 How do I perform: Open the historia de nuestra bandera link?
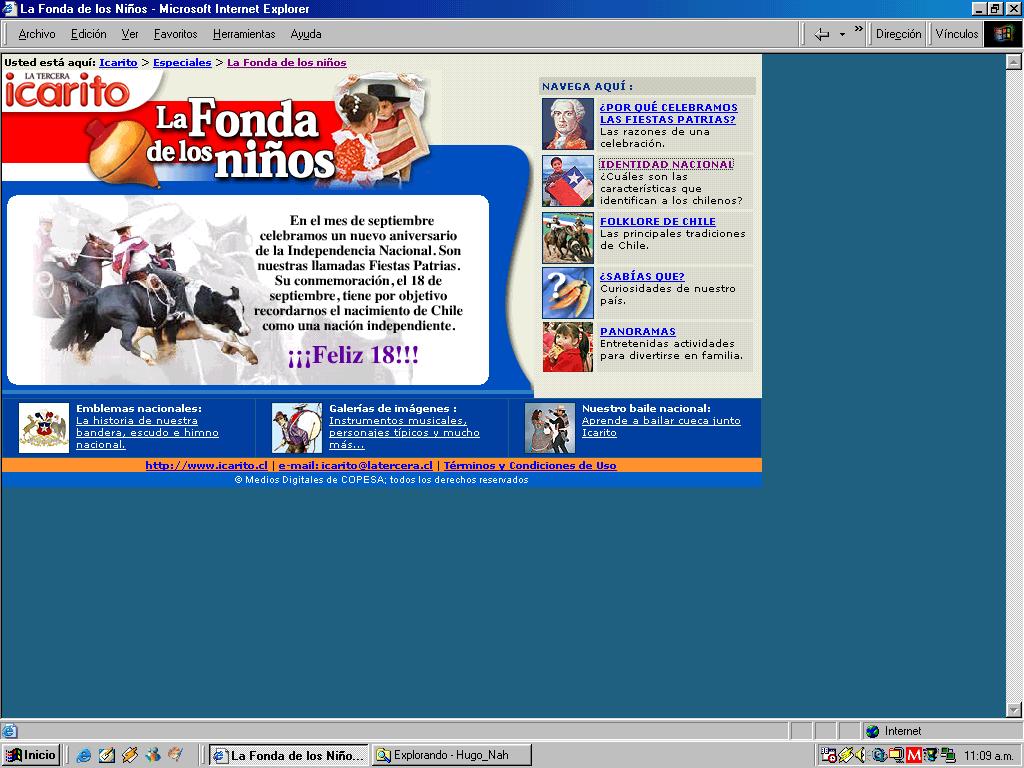(147, 432)
